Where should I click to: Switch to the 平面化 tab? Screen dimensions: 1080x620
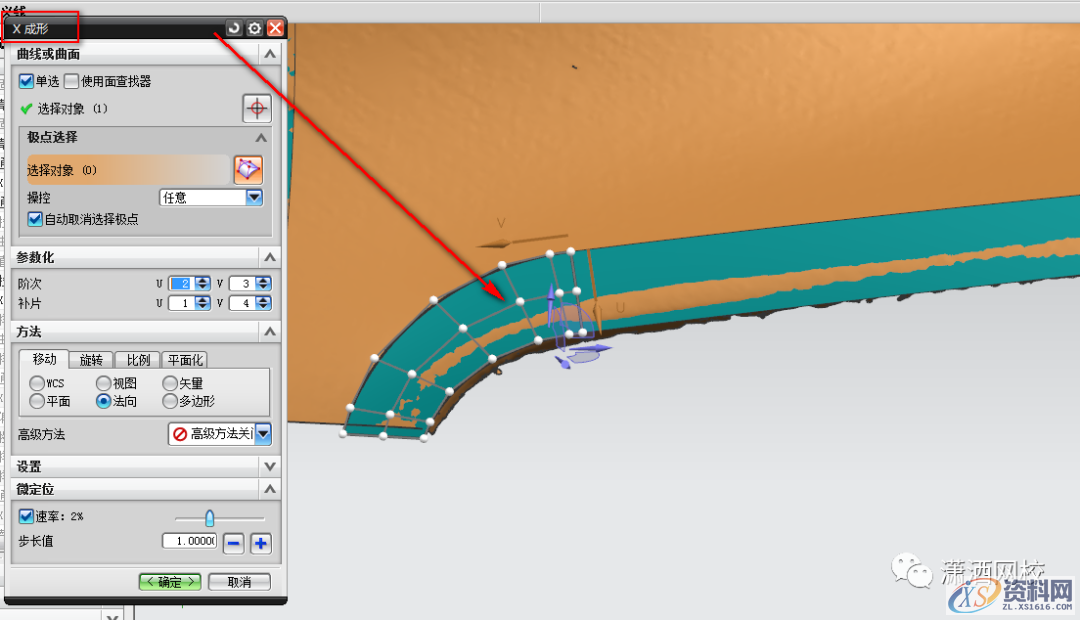184,360
